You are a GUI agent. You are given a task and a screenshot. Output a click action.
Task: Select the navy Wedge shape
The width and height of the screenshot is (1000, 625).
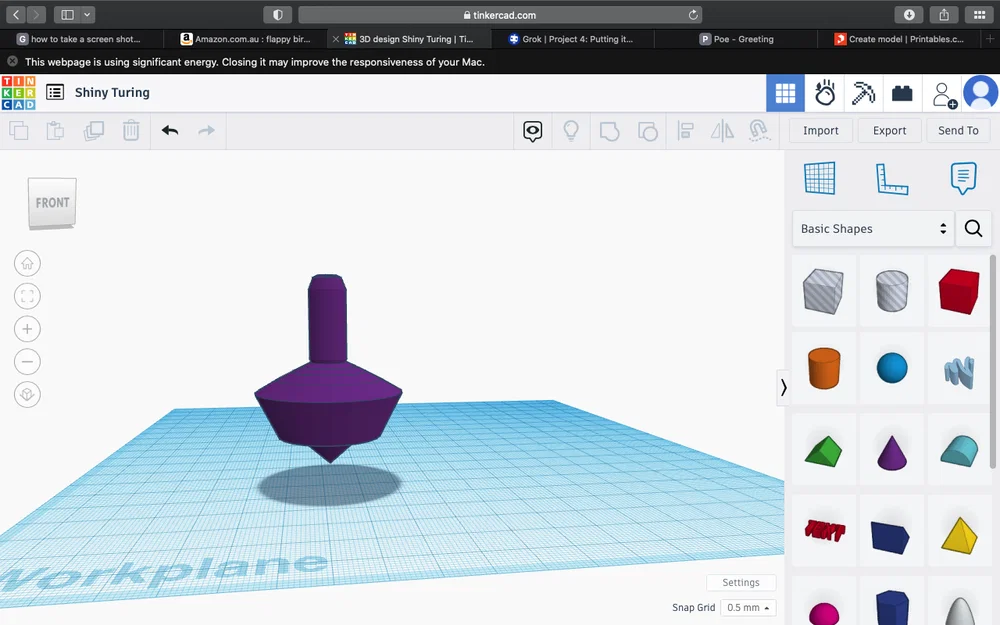890,536
